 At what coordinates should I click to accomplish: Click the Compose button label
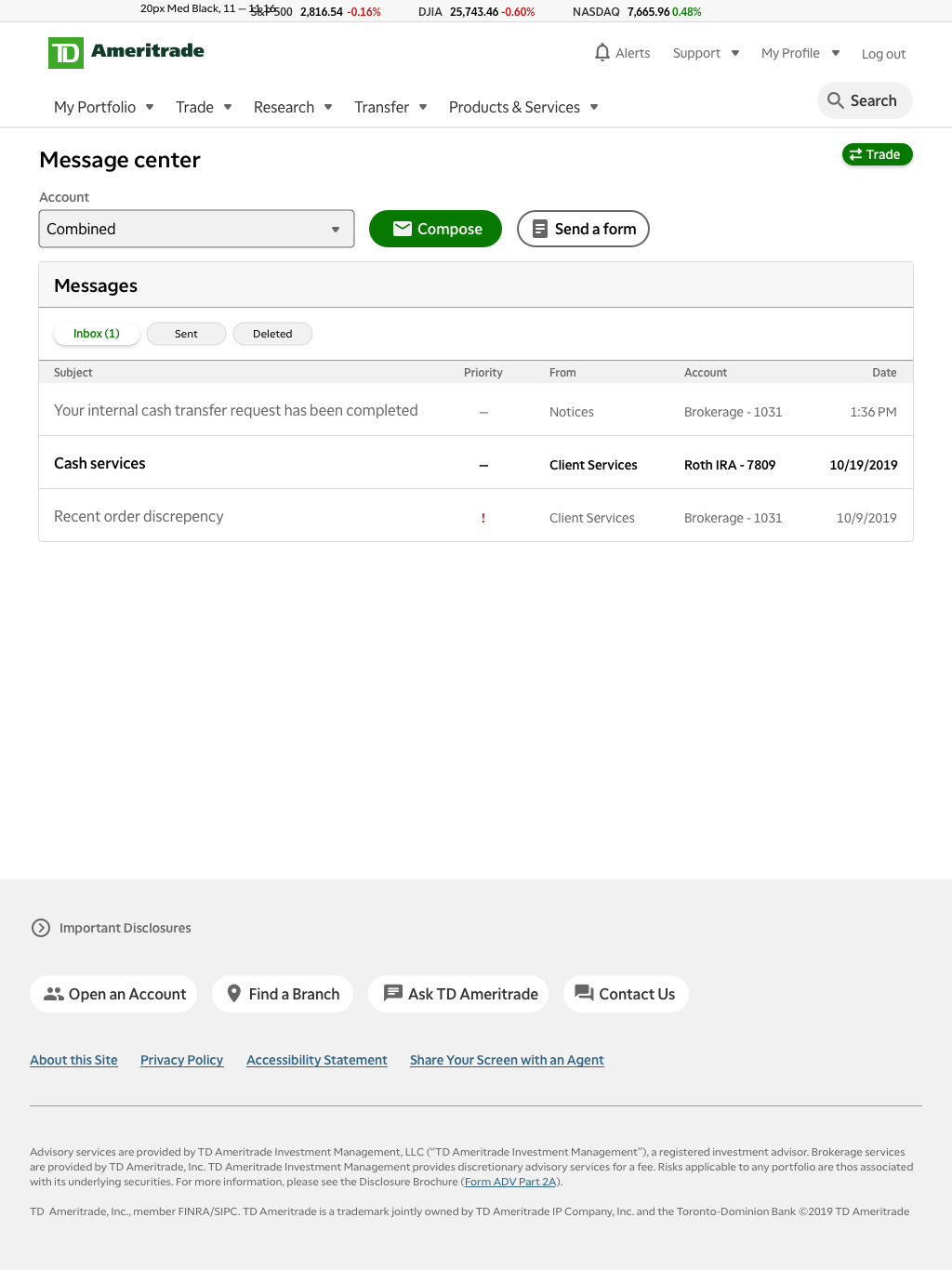pos(450,229)
